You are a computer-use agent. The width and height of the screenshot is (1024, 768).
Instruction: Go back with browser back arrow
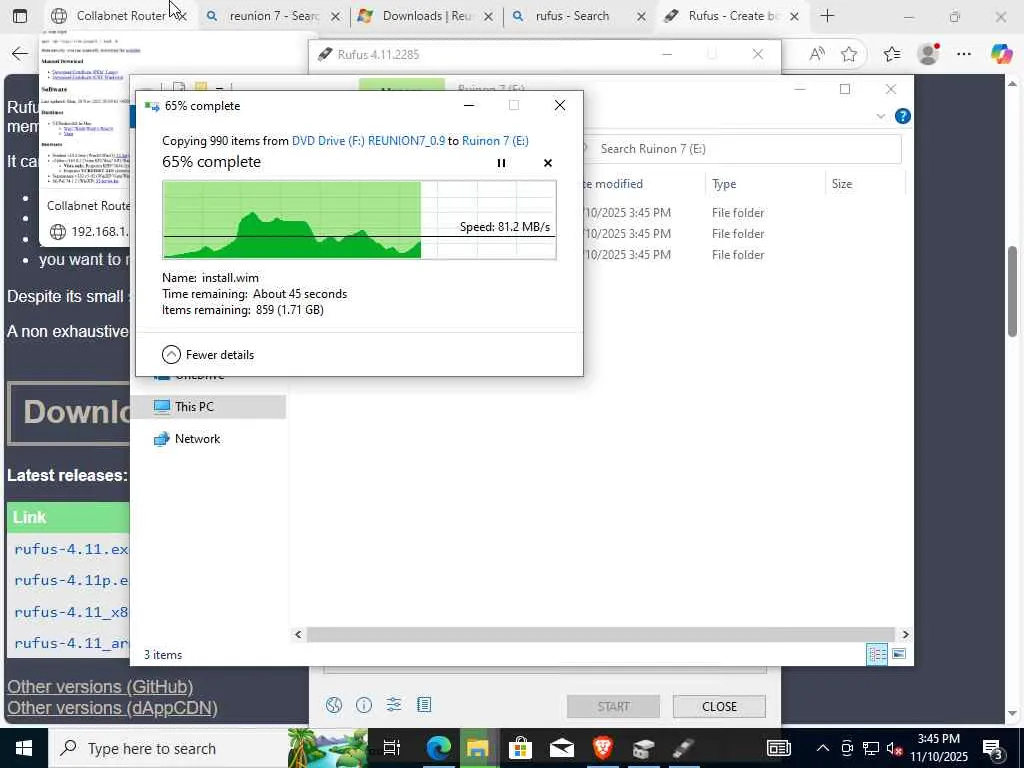(20, 54)
